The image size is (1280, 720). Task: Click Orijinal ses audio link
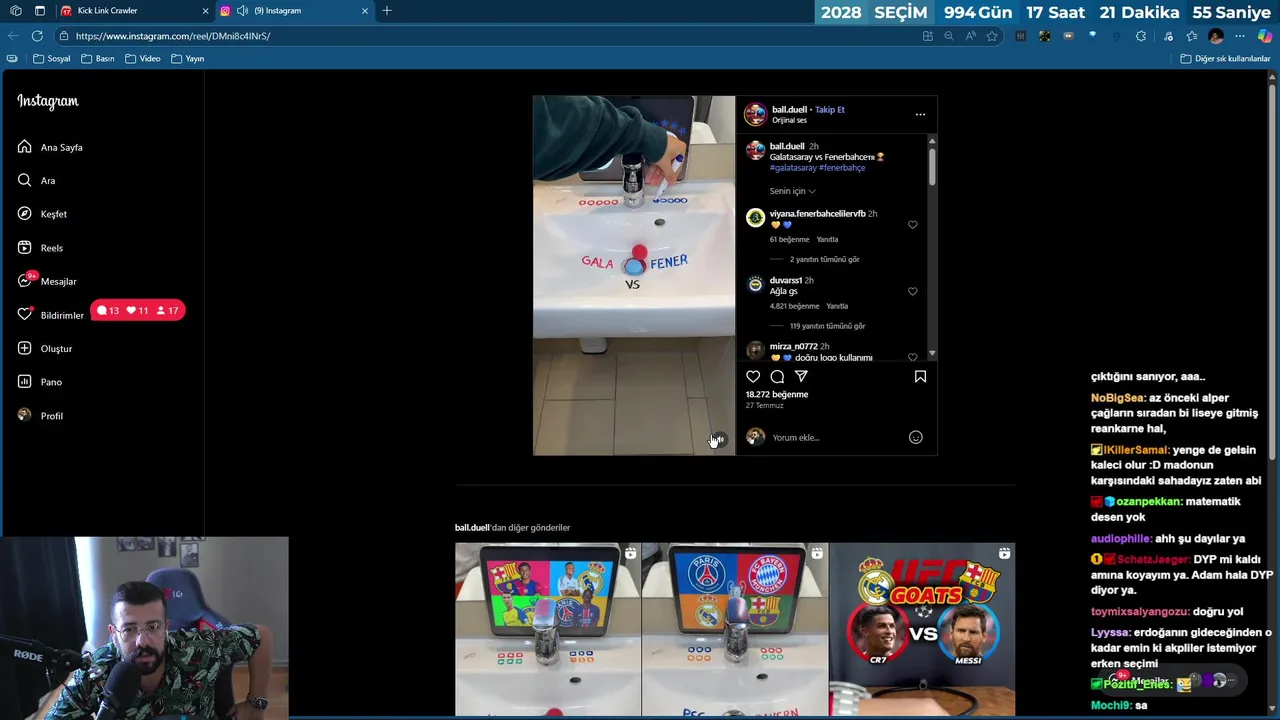point(789,120)
